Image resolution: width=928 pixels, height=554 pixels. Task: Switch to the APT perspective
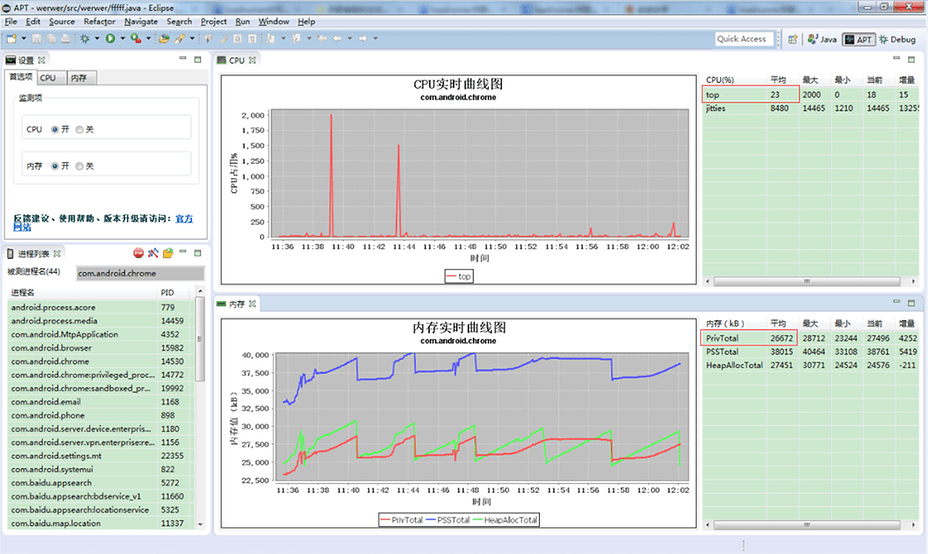pos(859,39)
